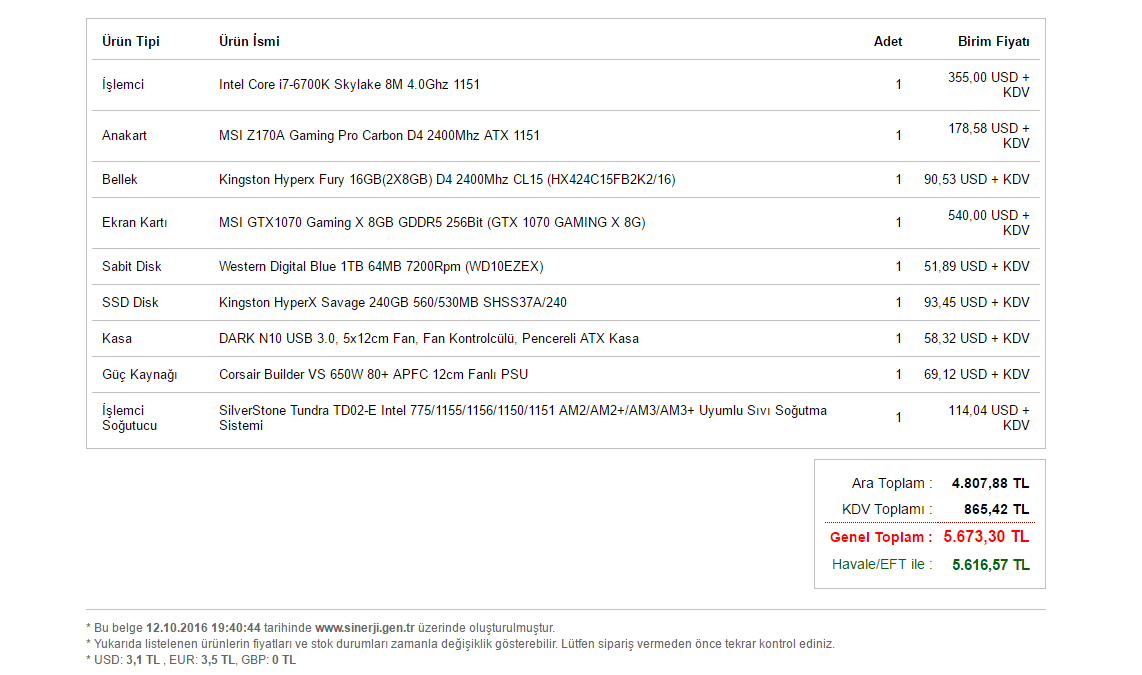
Task: Click the USD rate '3,1 TL'
Action: click(x=143, y=660)
